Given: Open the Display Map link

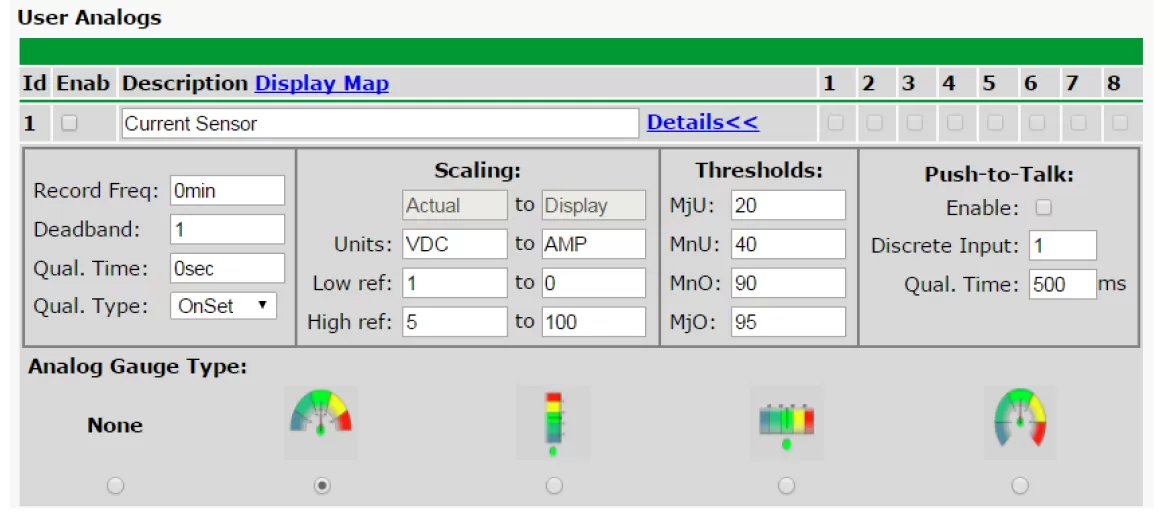Looking at the screenshot, I should [321, 84].
